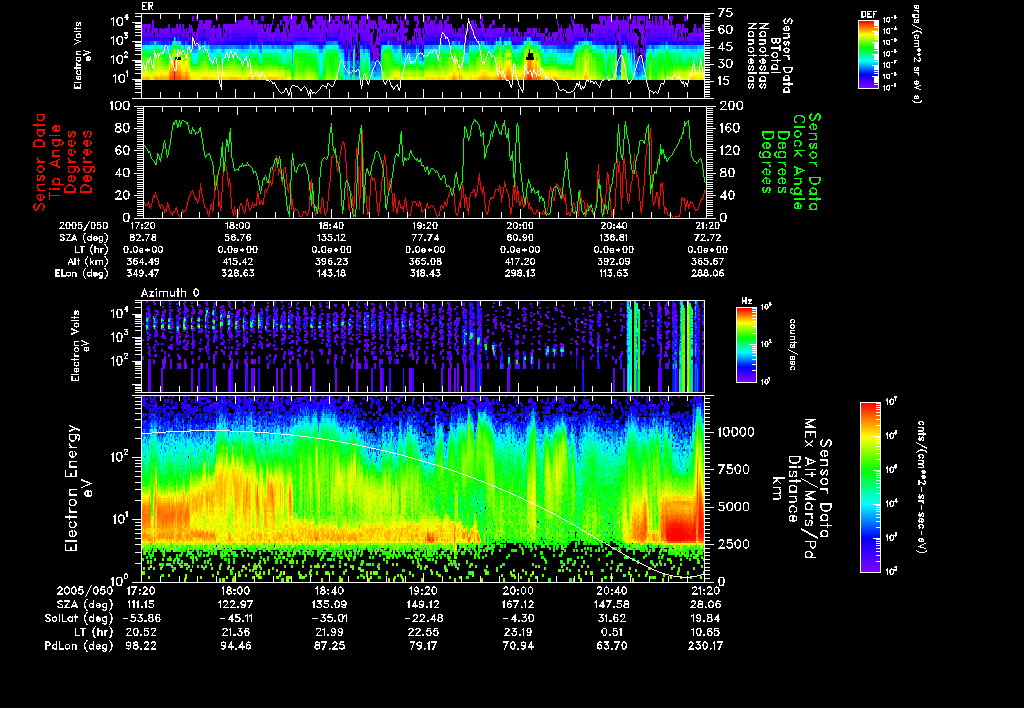Click the DEF color scale bar
The height and width of the screenshot is (708, 1024).
pos(868,54)
